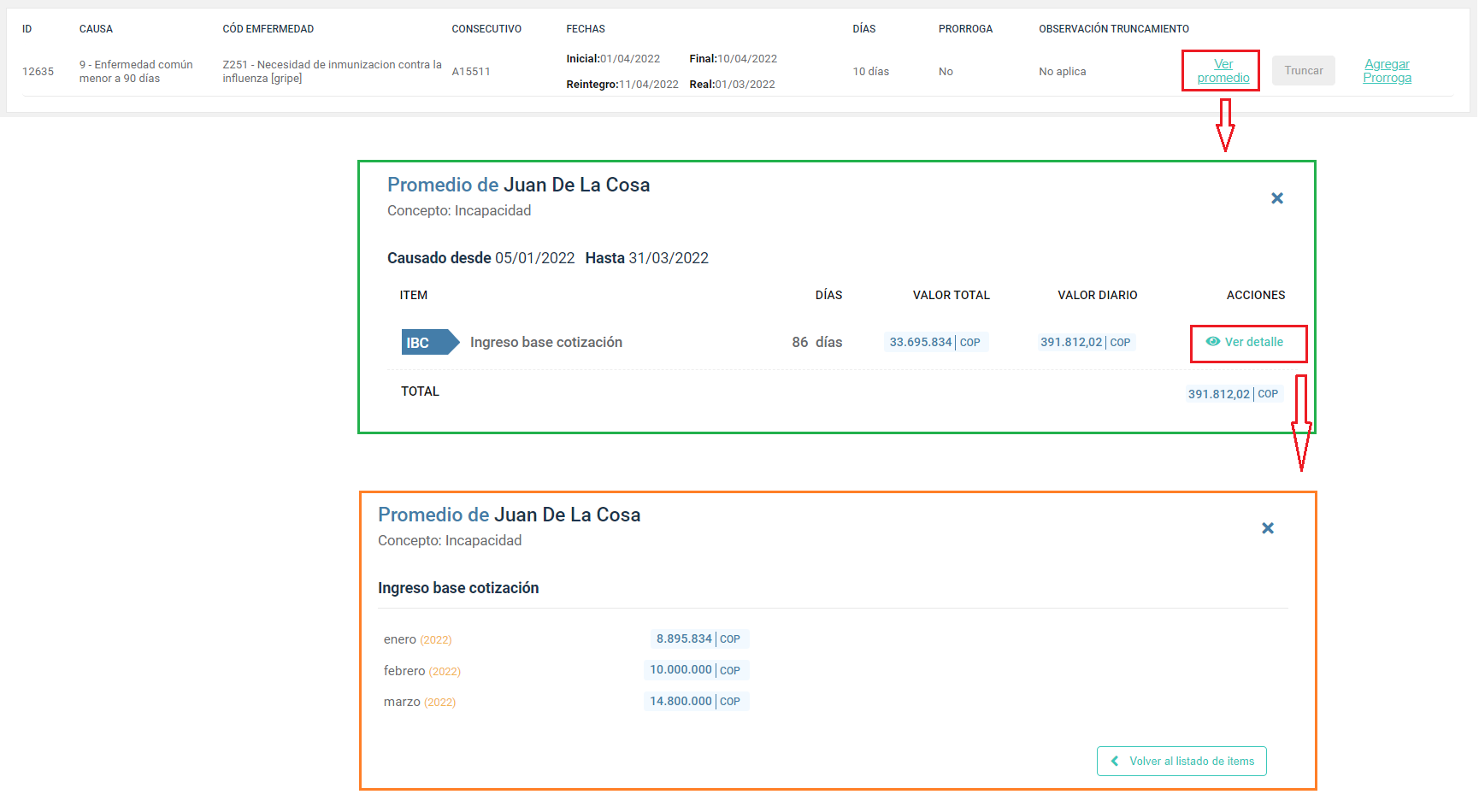Click the marzo (2022) row label
The width and height of the screenshot is (1479, 812).
(420, 702)
